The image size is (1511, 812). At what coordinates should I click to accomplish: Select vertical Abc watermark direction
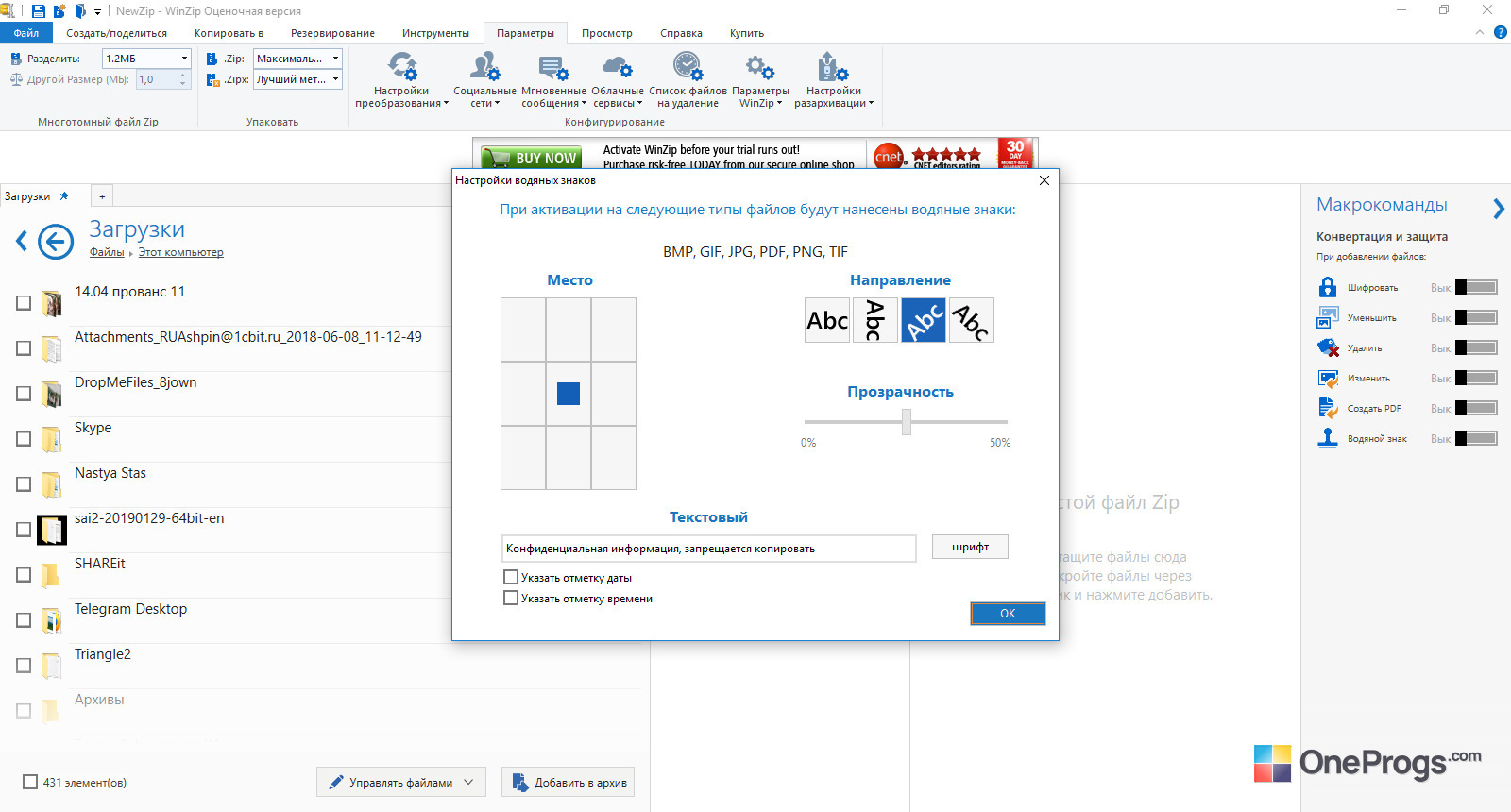[x=875, y=320]
